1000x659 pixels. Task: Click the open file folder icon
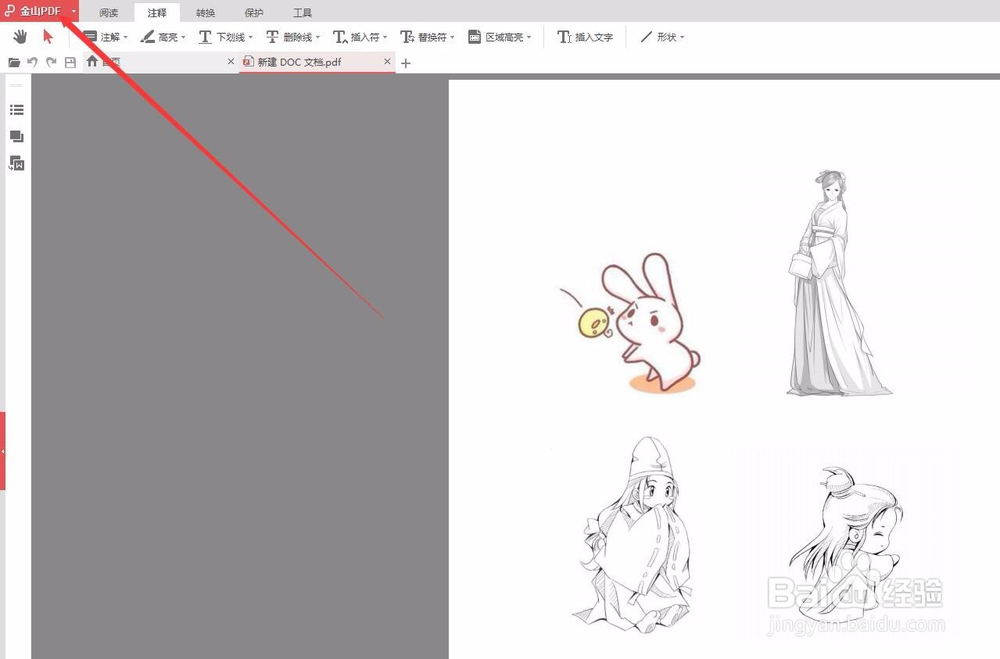coord(13,62)
